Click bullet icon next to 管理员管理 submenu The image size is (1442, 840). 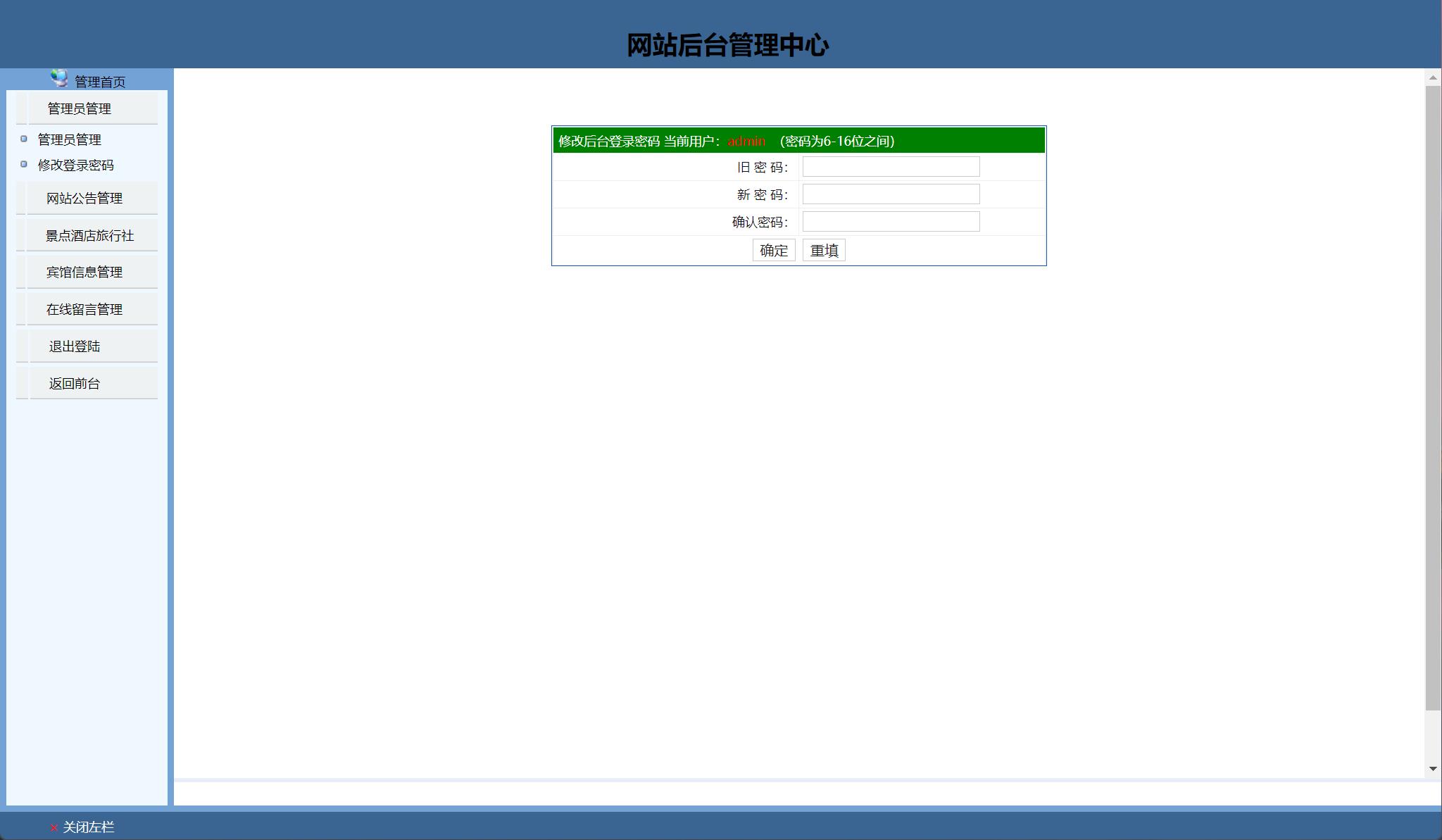click(x=24, y=139)
